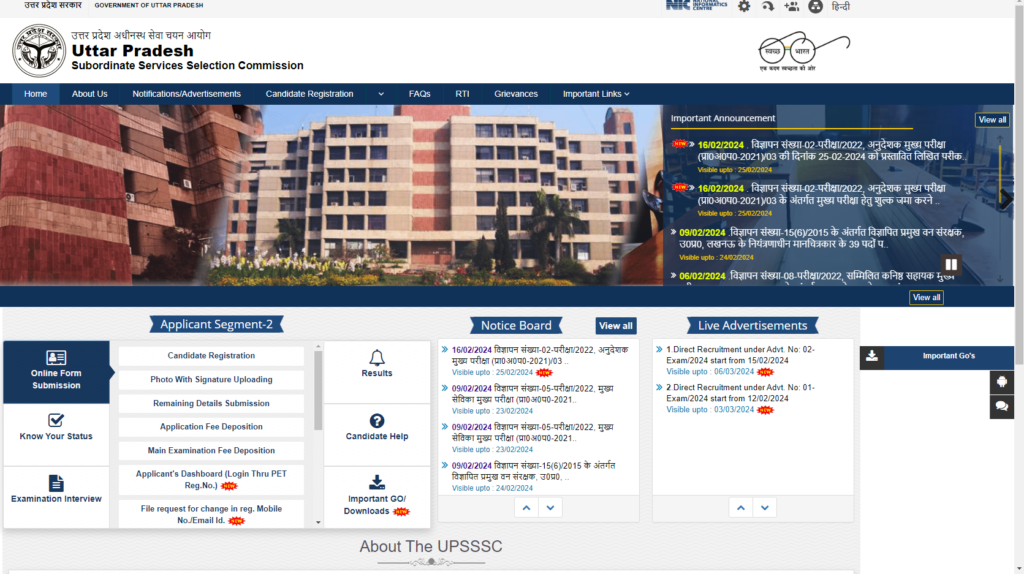Click View all in Important Announcement header
The width and height of the screenshot is (1024, 574).
click(x=992, y=120)
